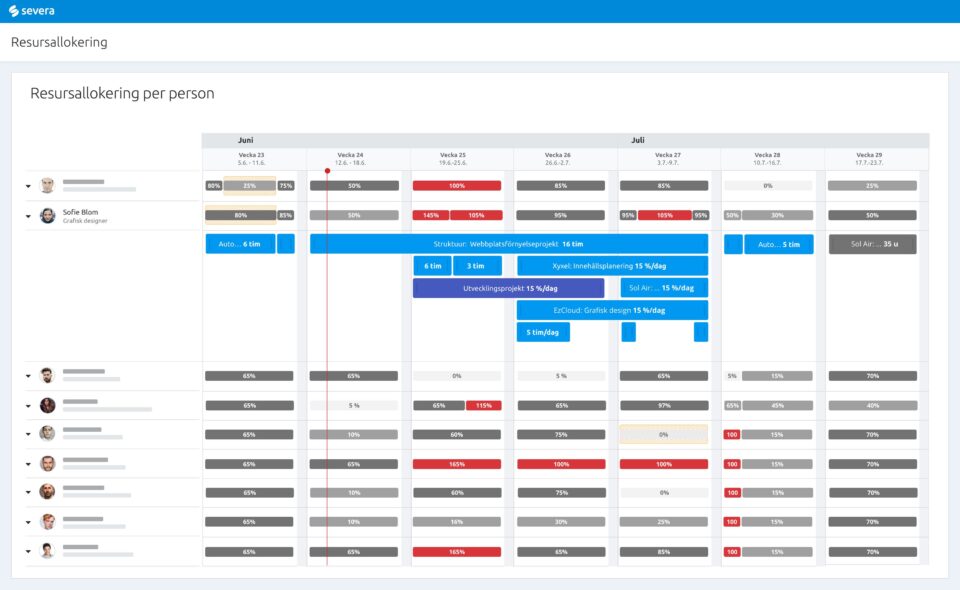Select the purple Utvecklingsprojekt allocation bar
960x590 pixels.
click(x=508, y=288)
